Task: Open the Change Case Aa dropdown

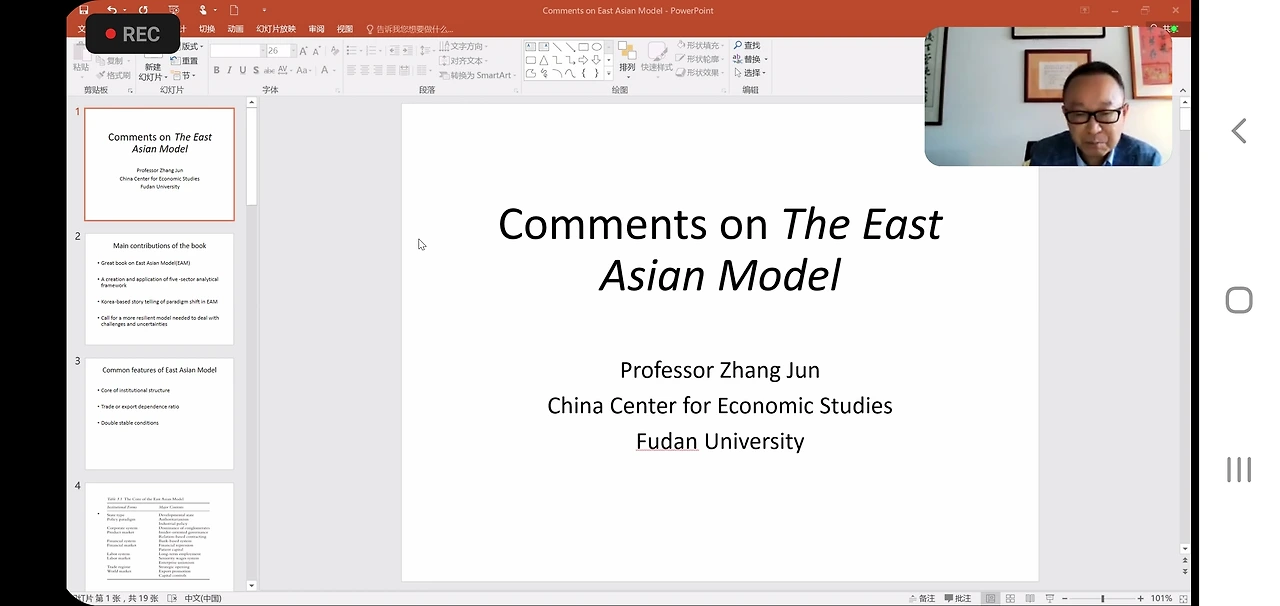Action: [303, 70]
